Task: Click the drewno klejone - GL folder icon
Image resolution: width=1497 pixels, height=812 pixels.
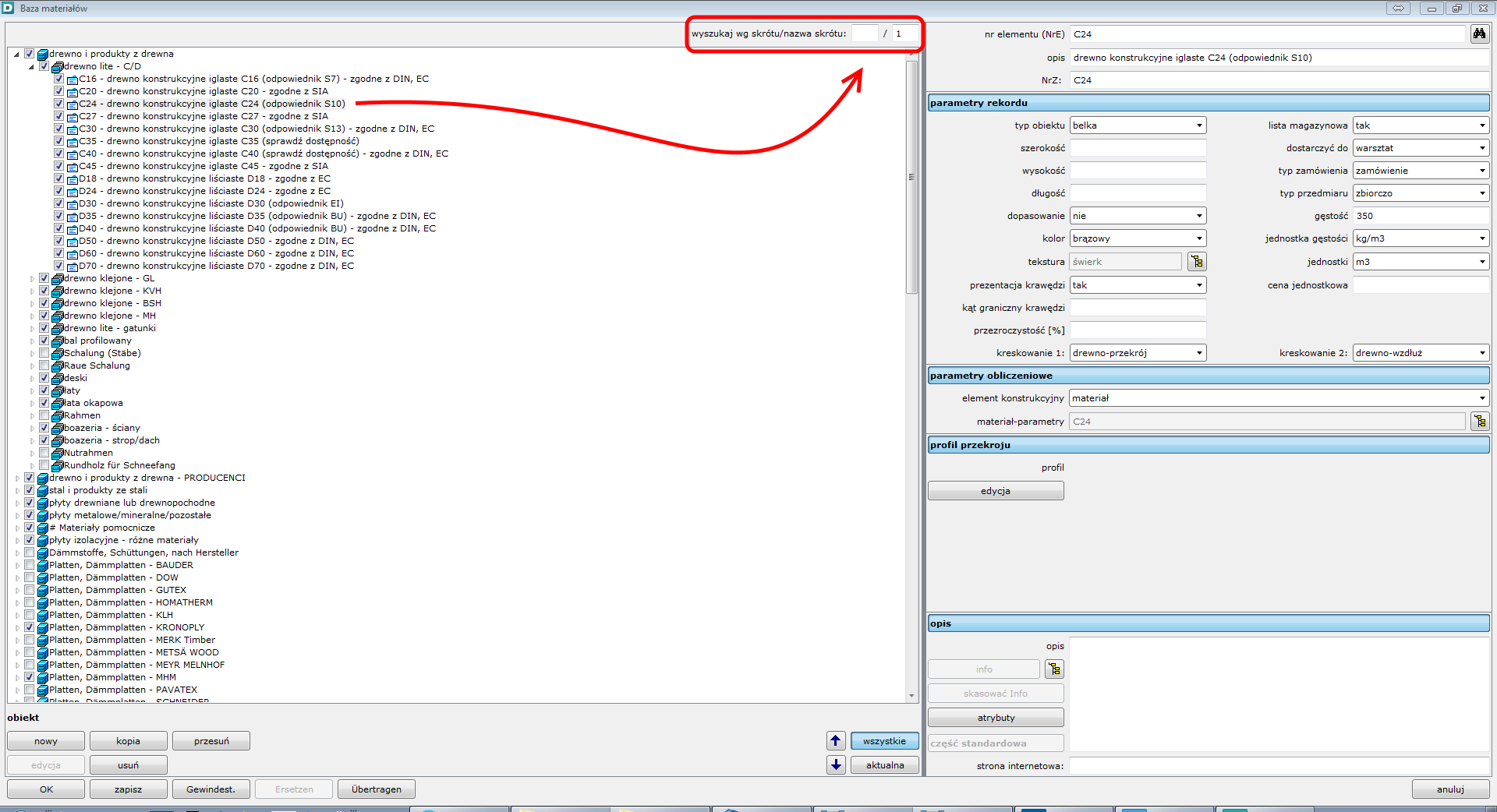Action: coord(58,278)
